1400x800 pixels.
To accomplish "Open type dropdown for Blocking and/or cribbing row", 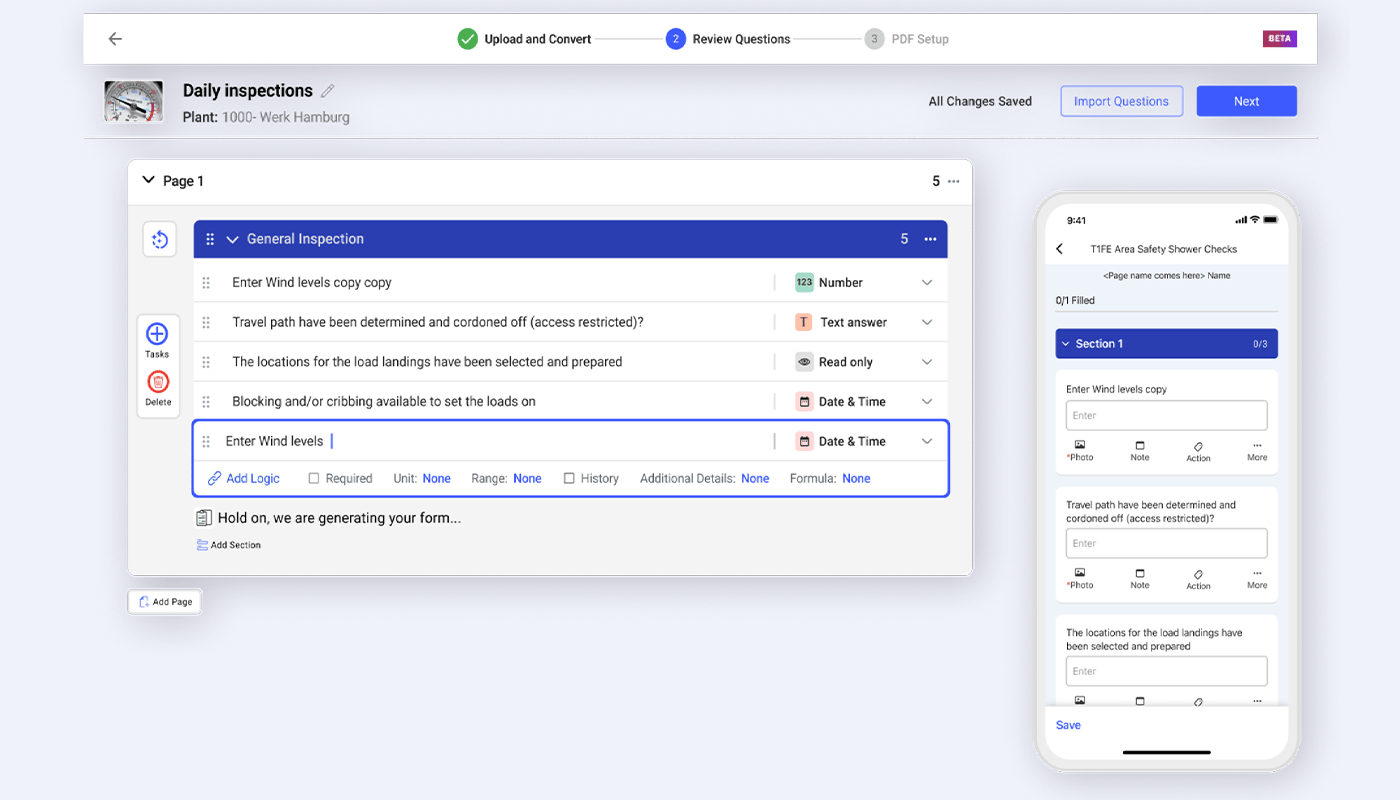I will tap(927, 402).
